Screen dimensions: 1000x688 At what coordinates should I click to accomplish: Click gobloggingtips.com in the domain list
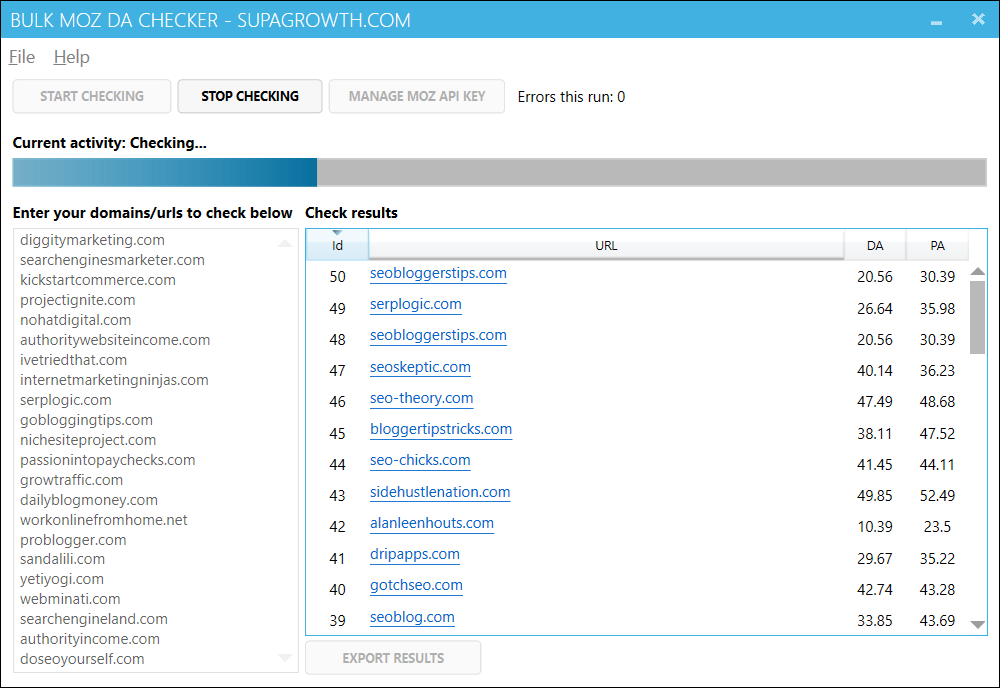[x=87, y=420]
